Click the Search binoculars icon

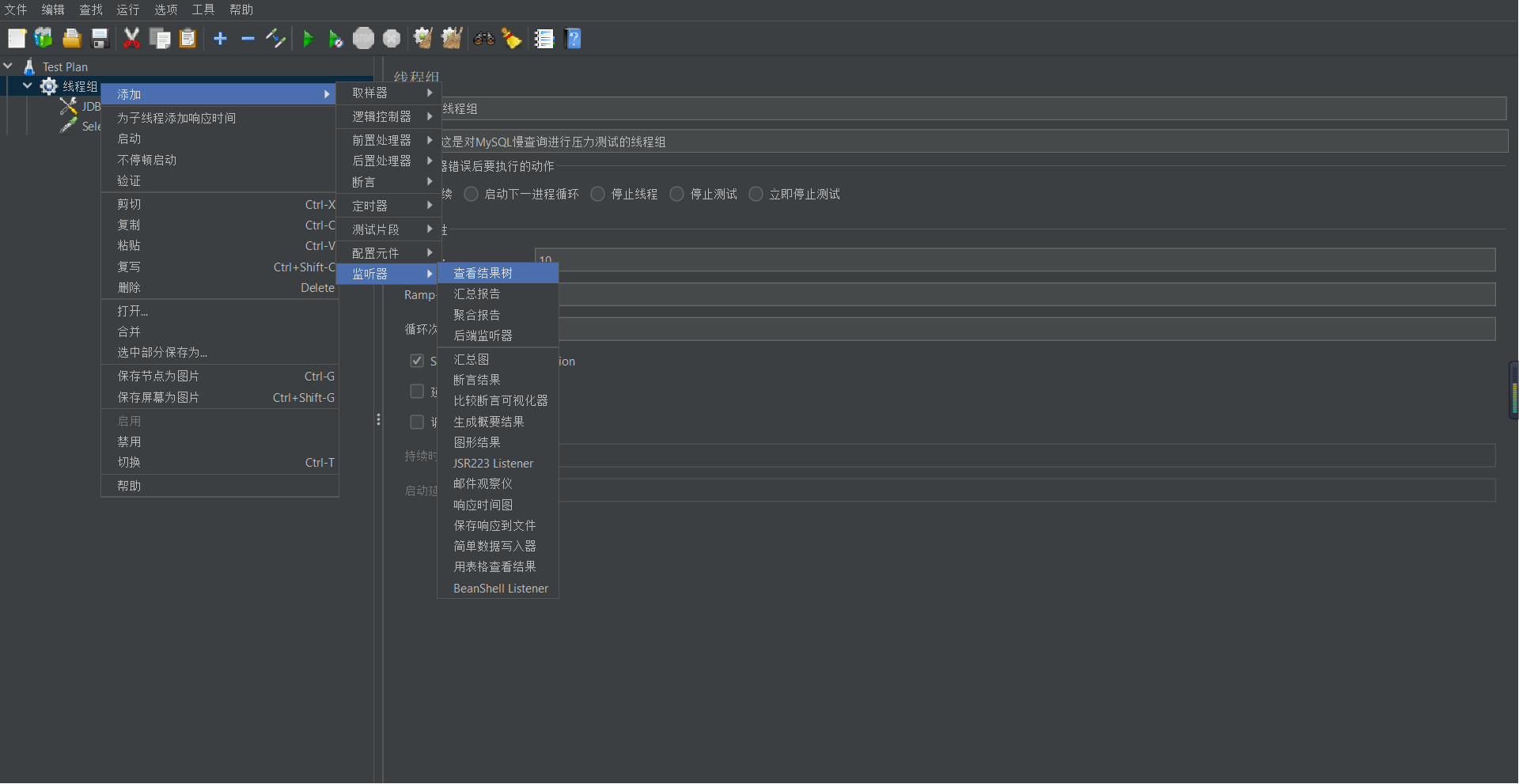click(x=484, y=38)
